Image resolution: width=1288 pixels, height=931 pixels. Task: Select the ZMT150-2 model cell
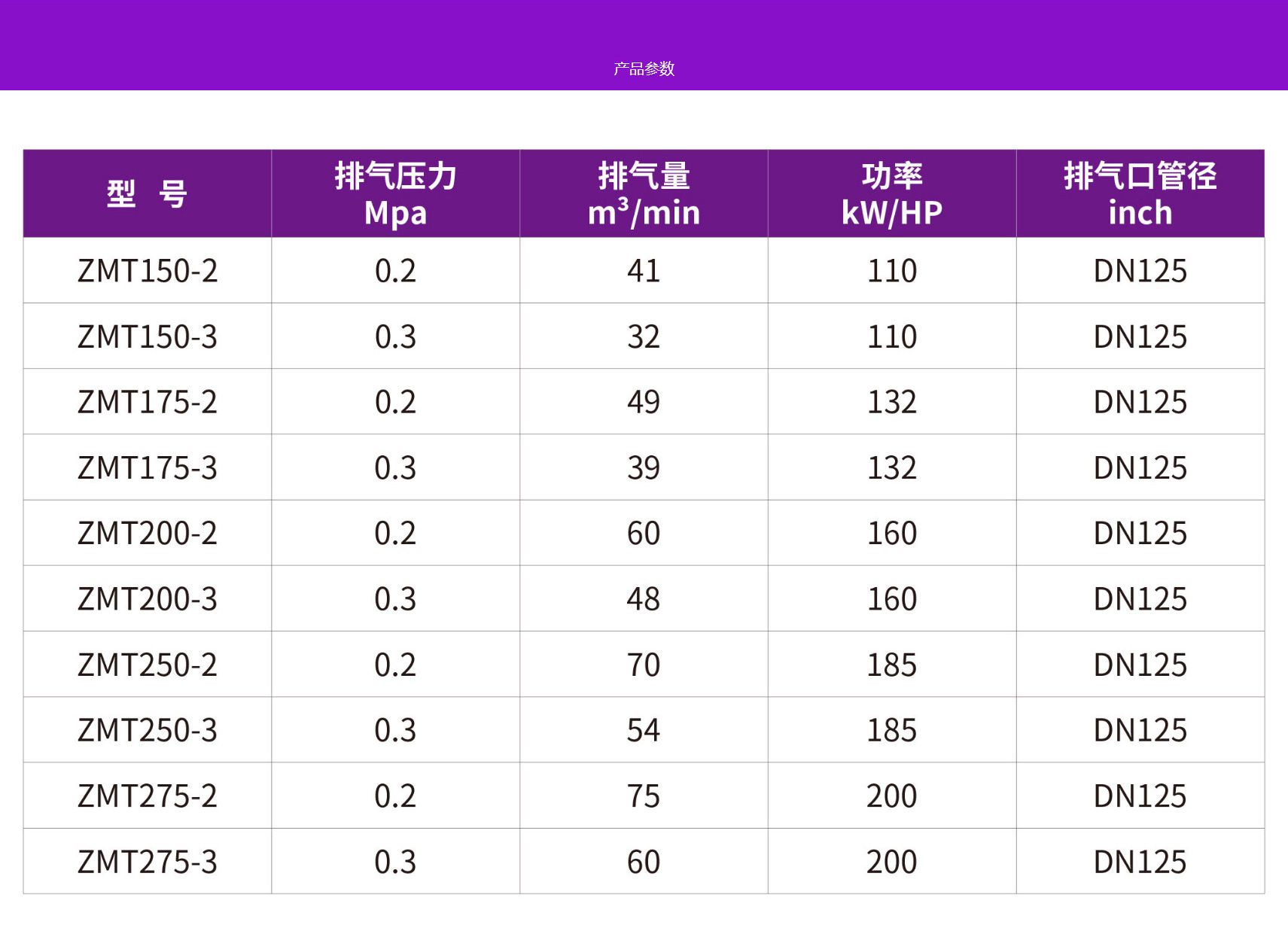click(x=148, y=271)
